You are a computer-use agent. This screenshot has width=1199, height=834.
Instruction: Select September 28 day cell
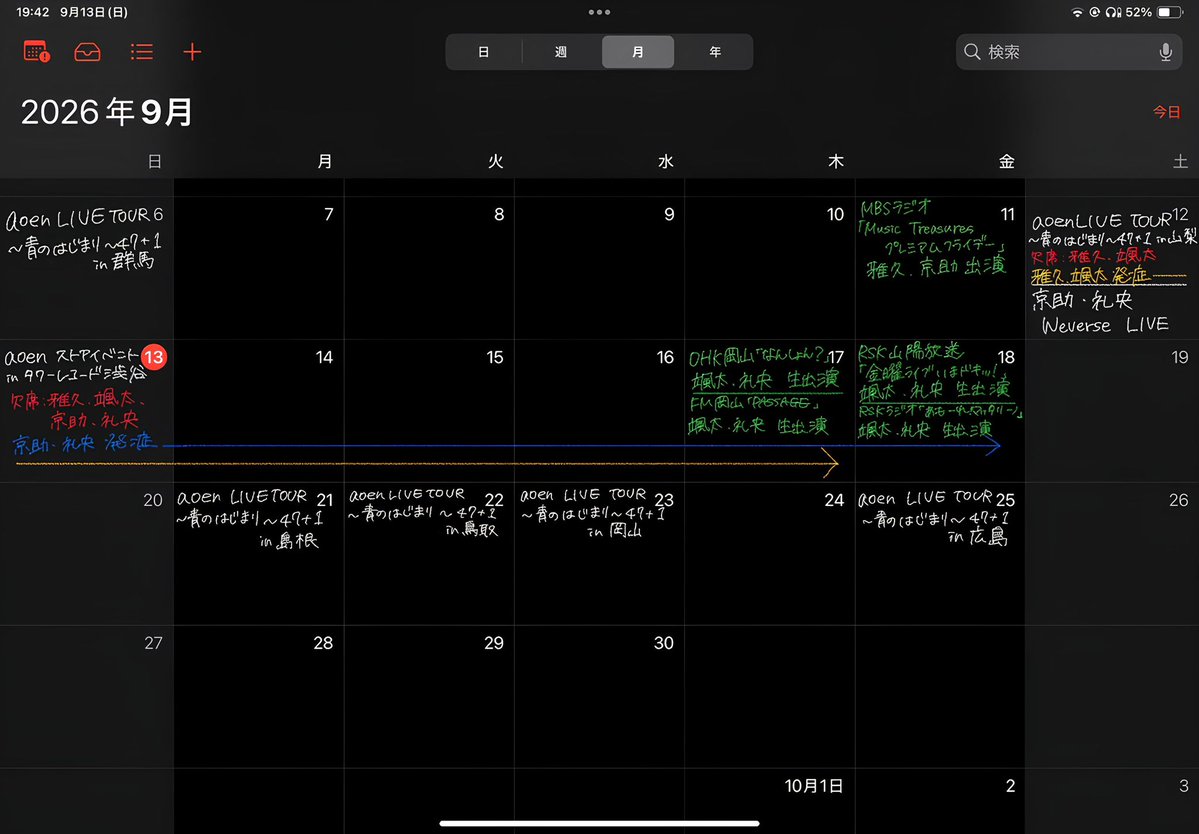click(x=258, y=697)
